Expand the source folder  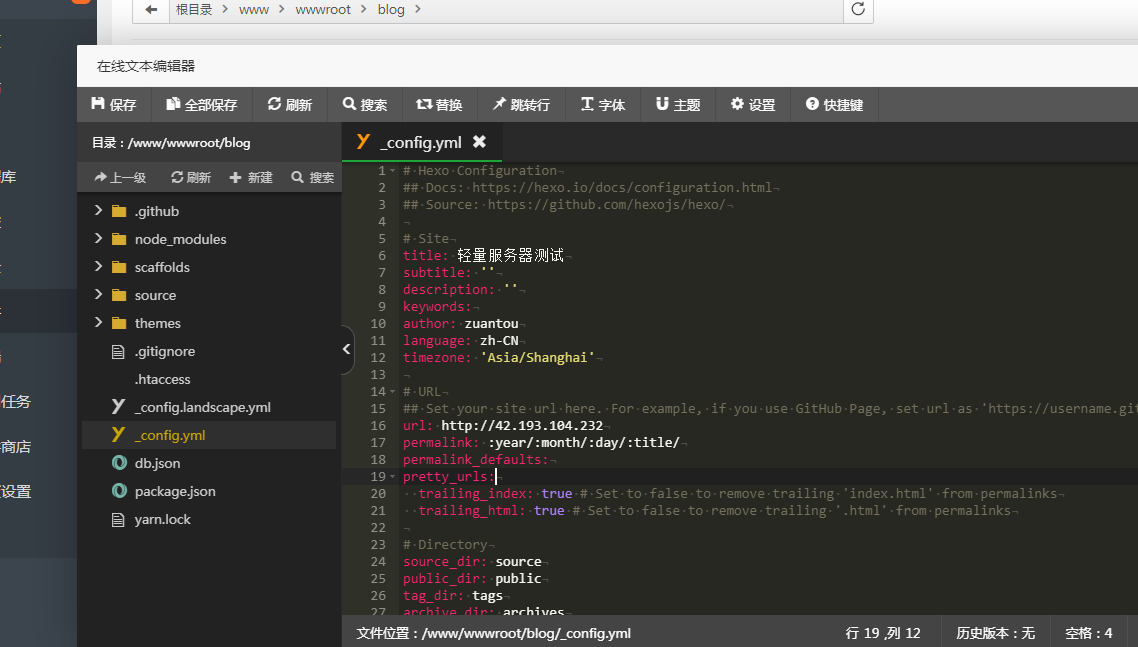[98, 294]
